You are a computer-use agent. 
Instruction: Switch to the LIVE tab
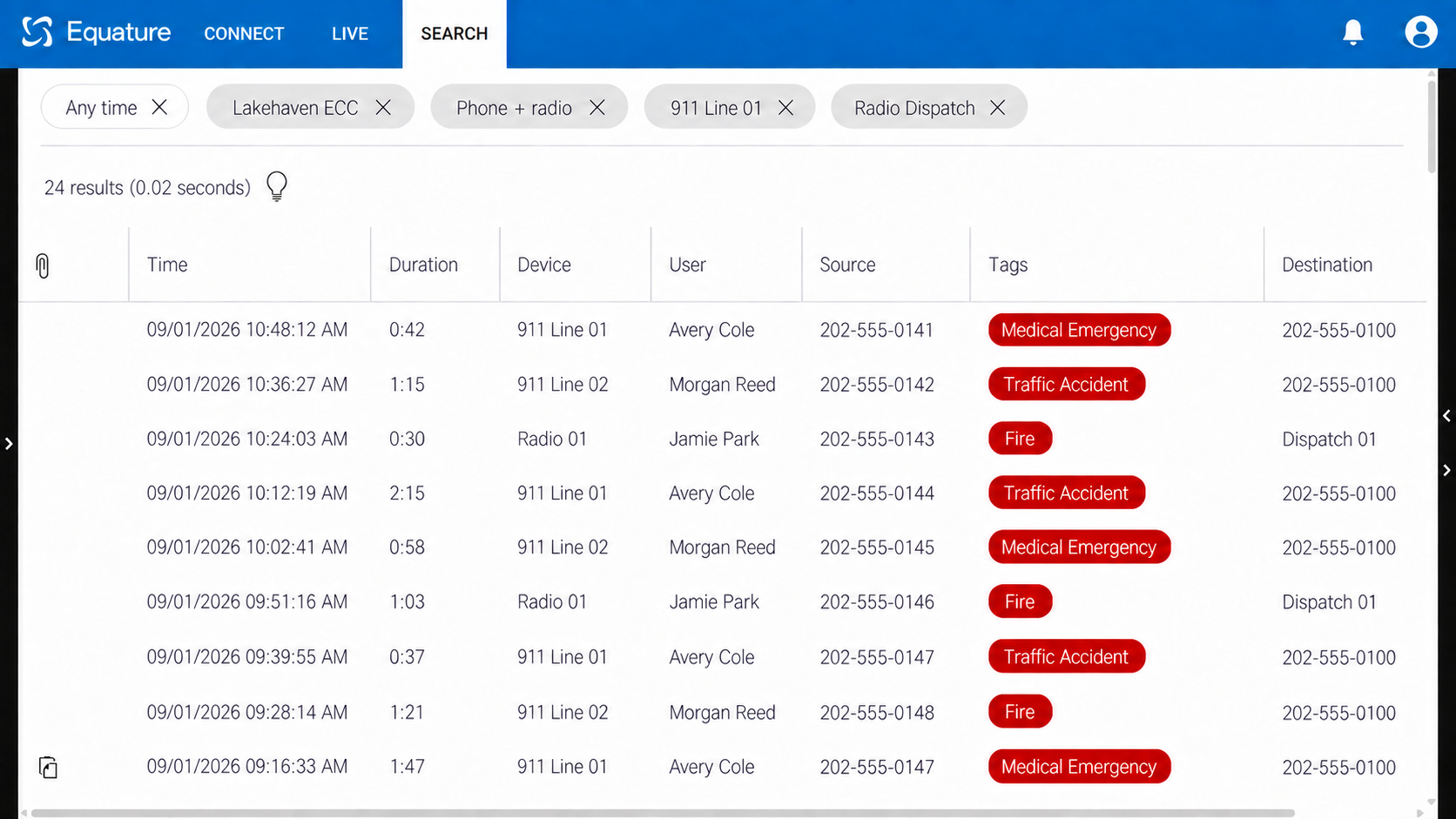point(350,34)
